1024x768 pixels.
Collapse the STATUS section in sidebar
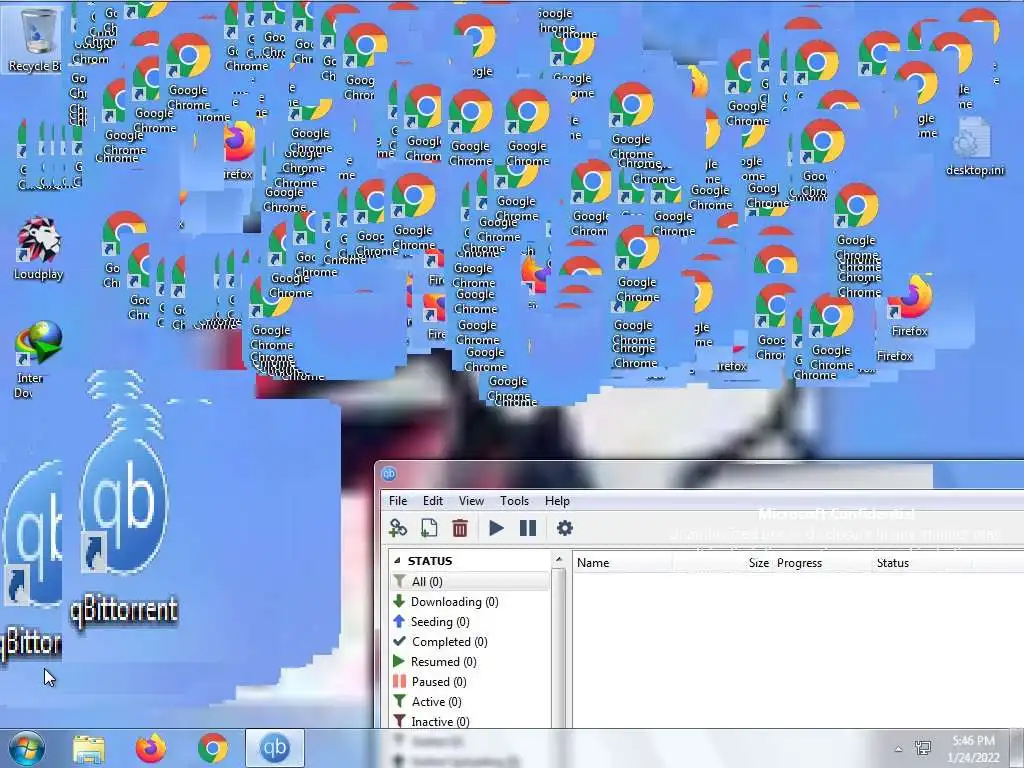[x=397, y=560]
